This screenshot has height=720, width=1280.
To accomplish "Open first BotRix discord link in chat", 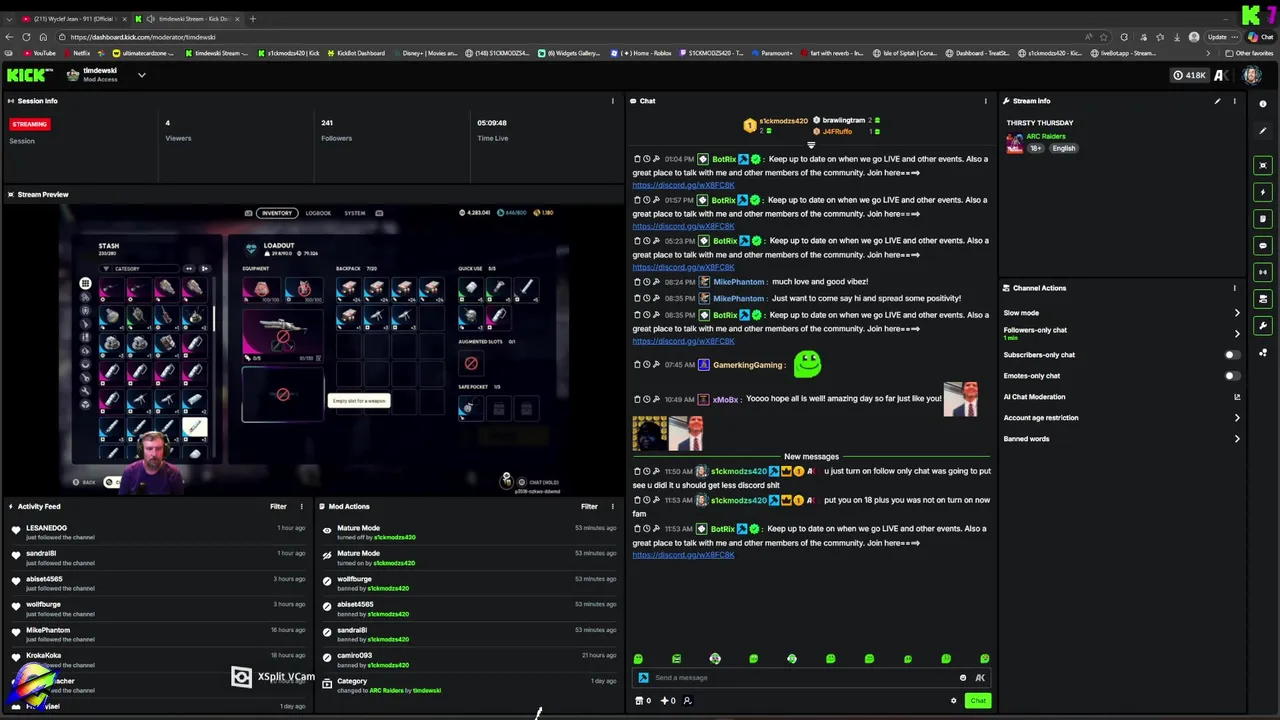I will (683, 185).
